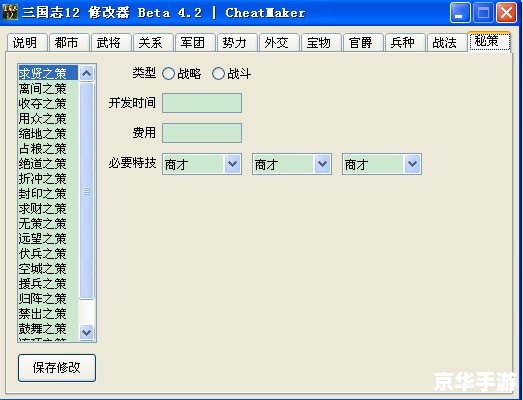Select 缩地之策 in the list

click(x=48, y=133)
